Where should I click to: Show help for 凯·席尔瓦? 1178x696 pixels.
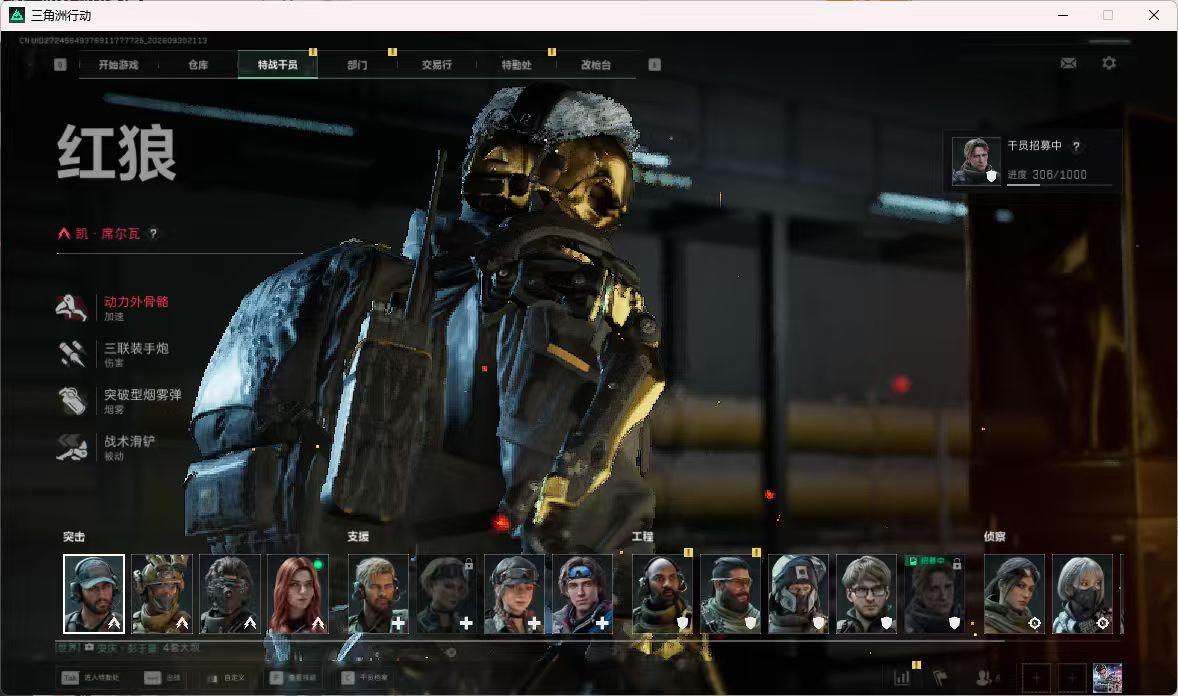coord(153,234)
